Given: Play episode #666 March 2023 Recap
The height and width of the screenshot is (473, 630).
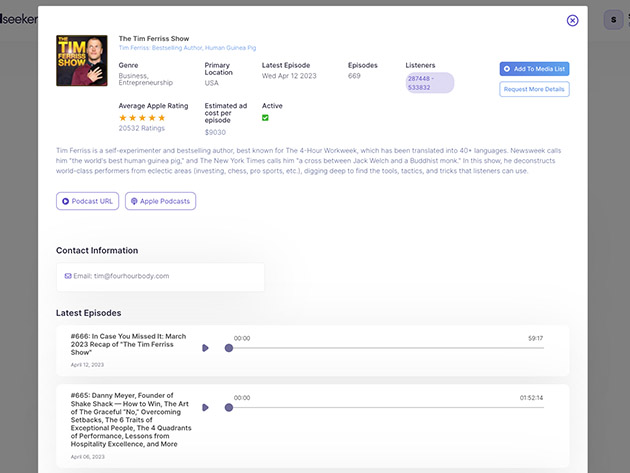Looking at the screenshot, I should coord(205,348).
